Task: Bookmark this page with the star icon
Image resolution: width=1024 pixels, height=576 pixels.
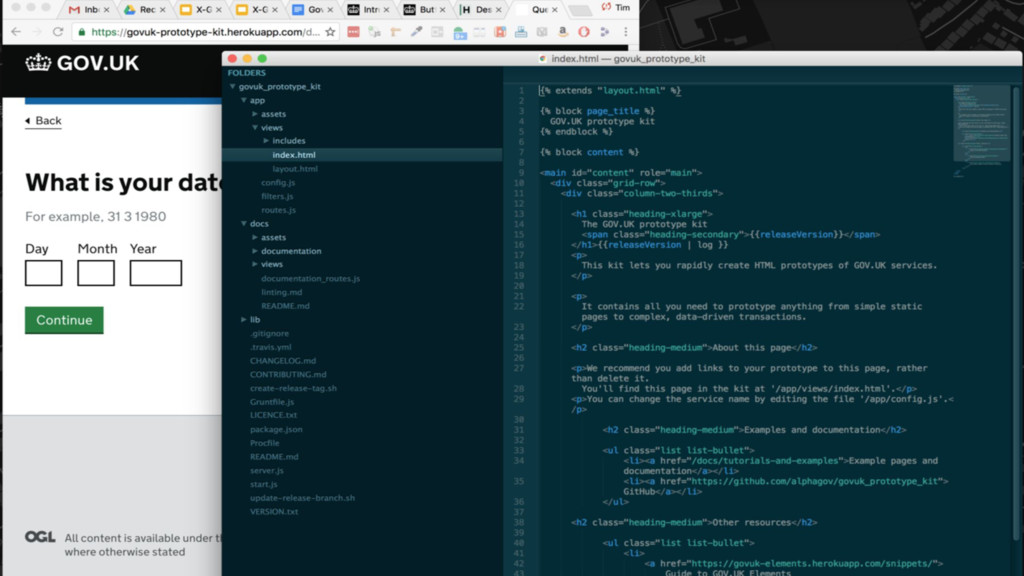Action: [330, 31]
